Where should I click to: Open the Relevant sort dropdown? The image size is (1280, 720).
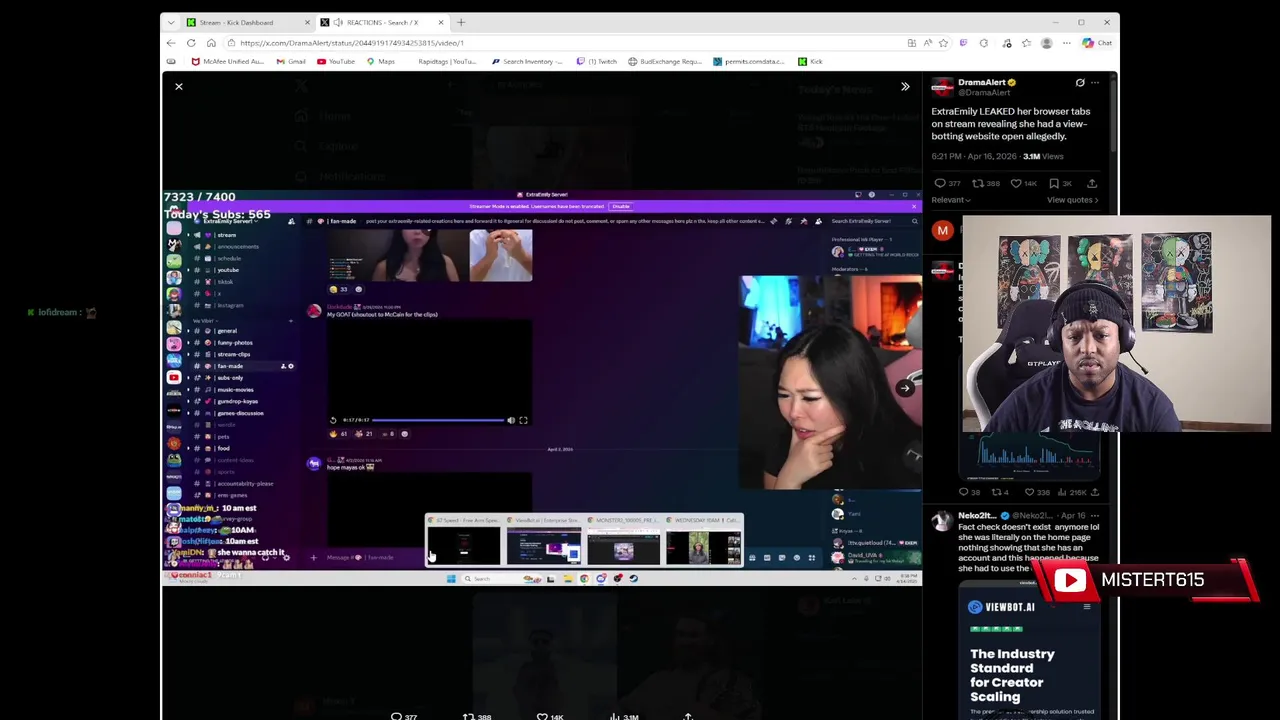tap(951, 200)
